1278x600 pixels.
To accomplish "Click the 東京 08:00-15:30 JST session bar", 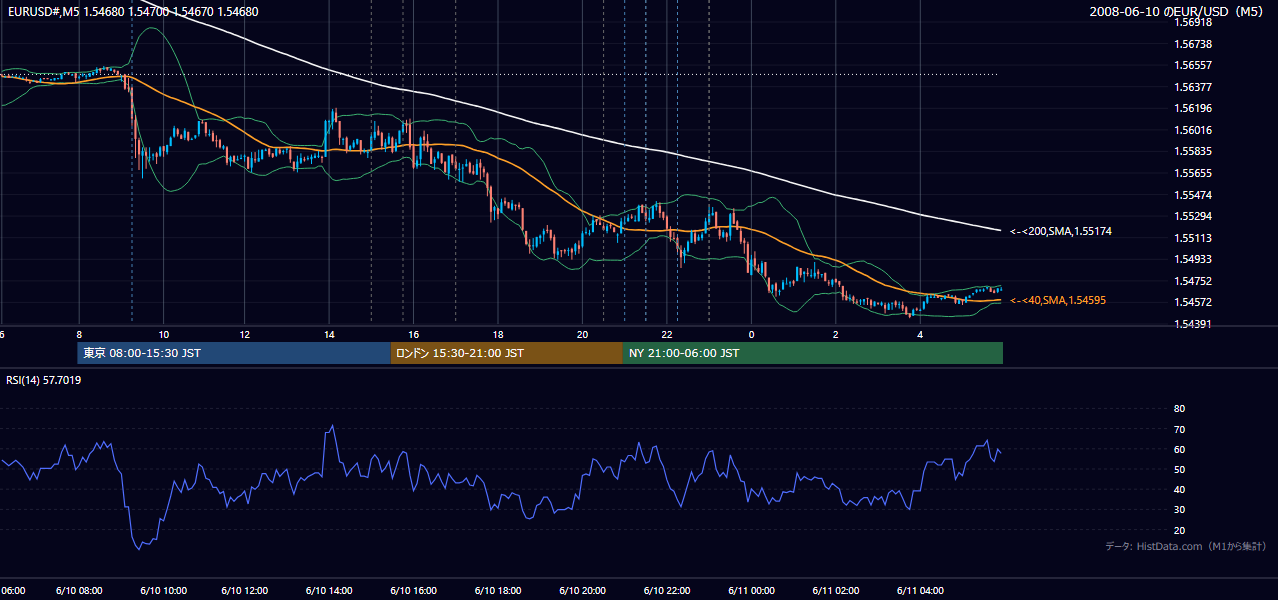I will point(234,353).
